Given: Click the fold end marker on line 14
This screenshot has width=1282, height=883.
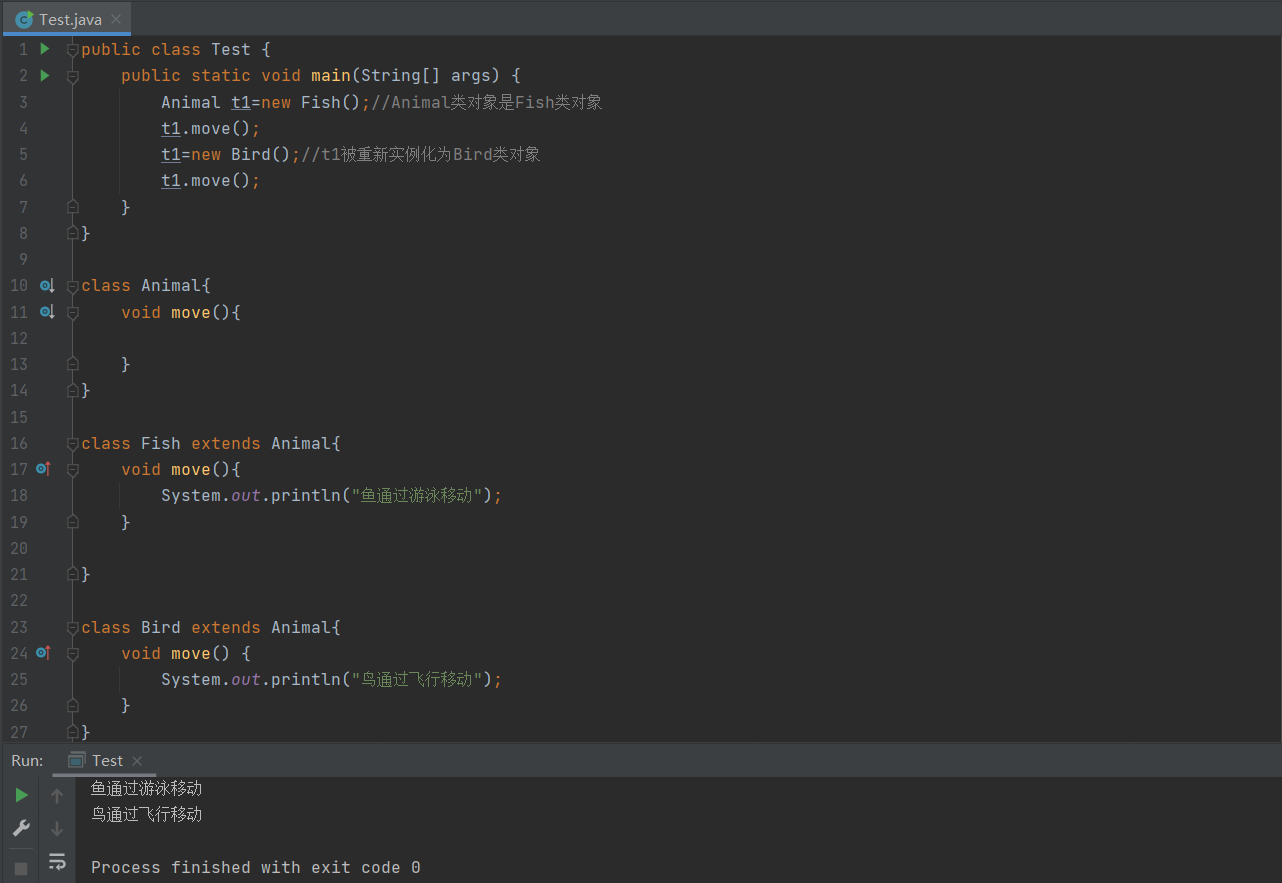Looking at the screenshot, I should tap(72, 390).
